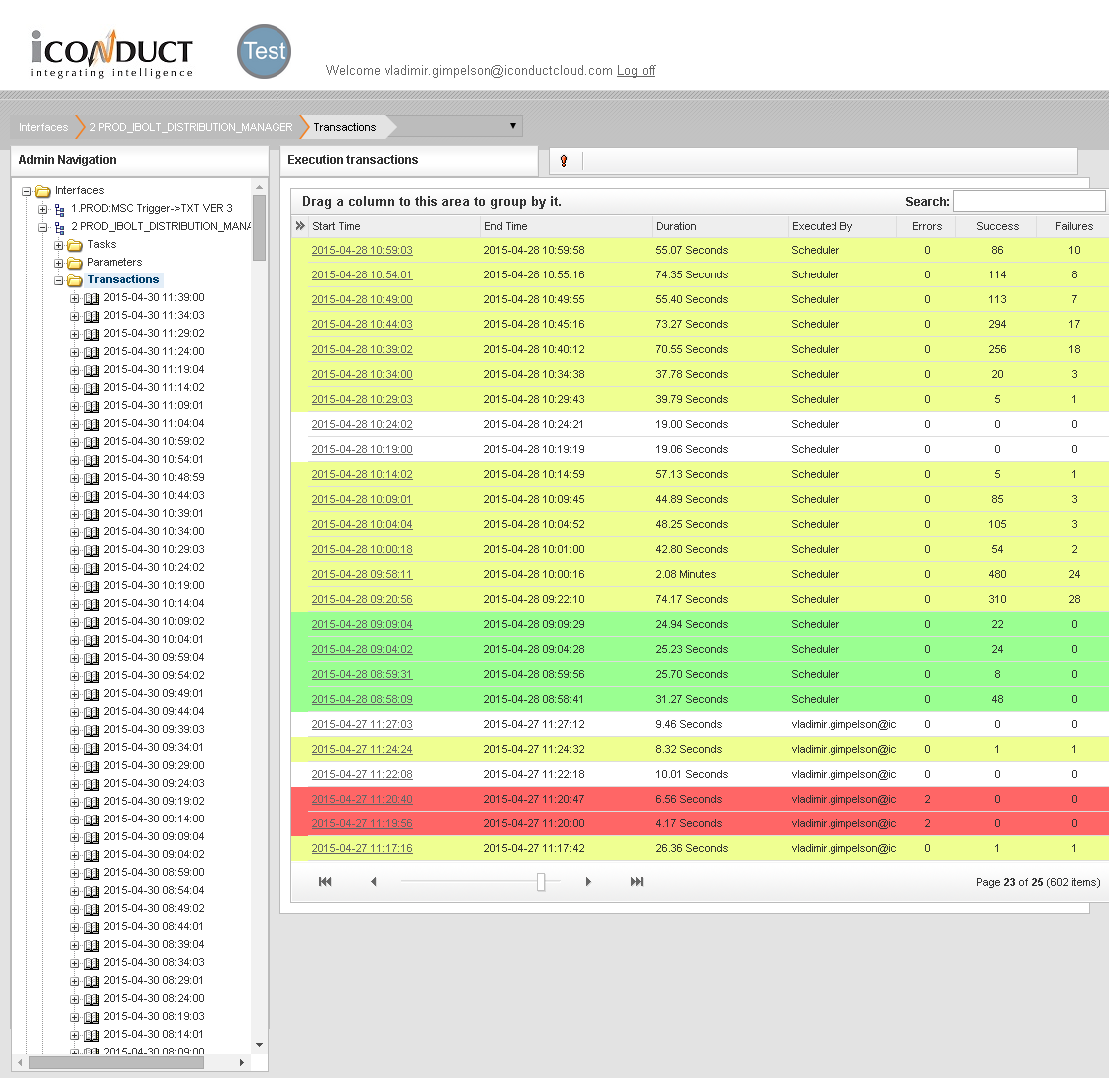Expand the Parameters folder node
The width and height of the screenshot is (1109, 1092).
[x=59, y=263]
